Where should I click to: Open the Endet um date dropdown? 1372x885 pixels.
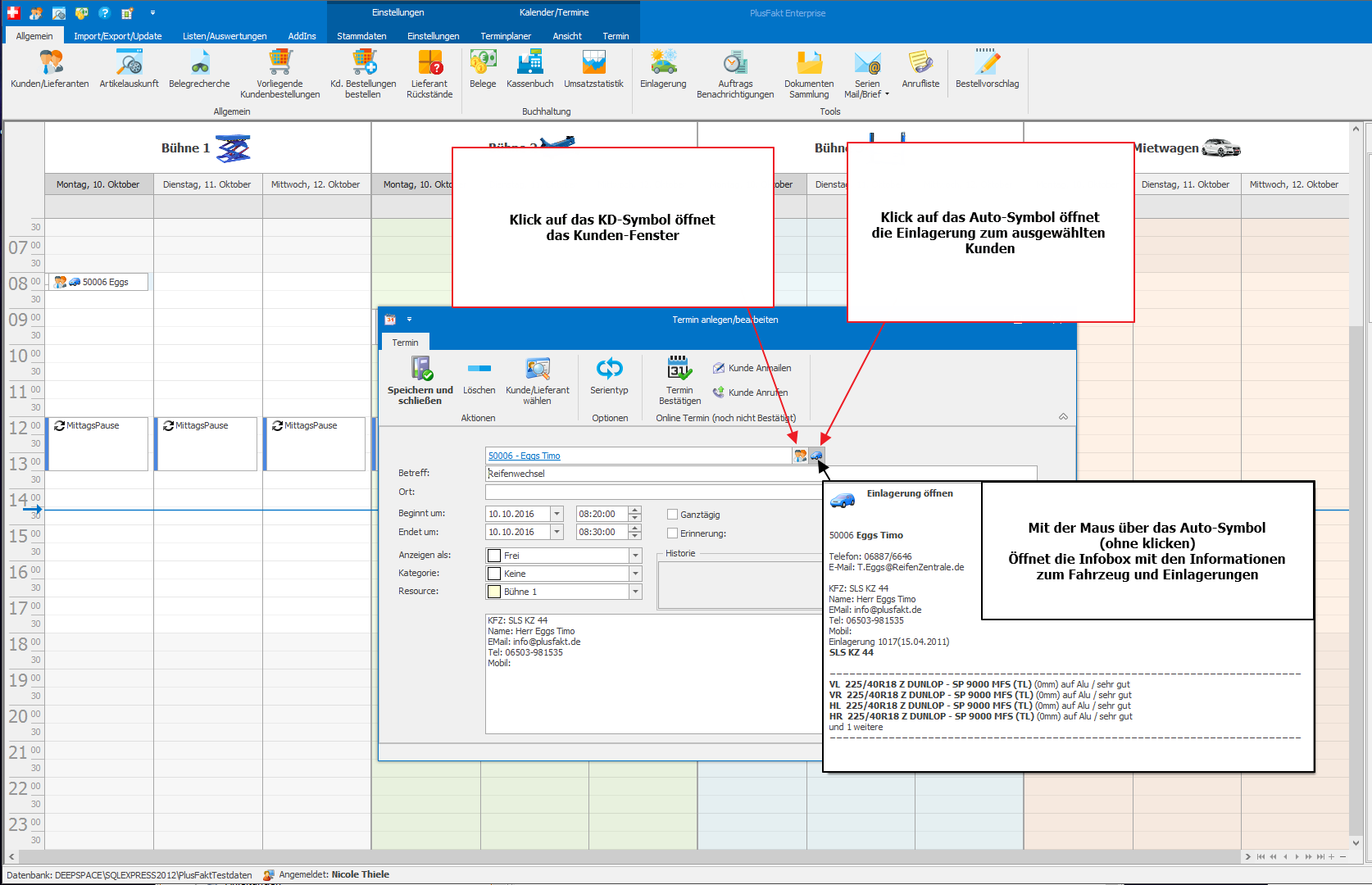(557, 532)
